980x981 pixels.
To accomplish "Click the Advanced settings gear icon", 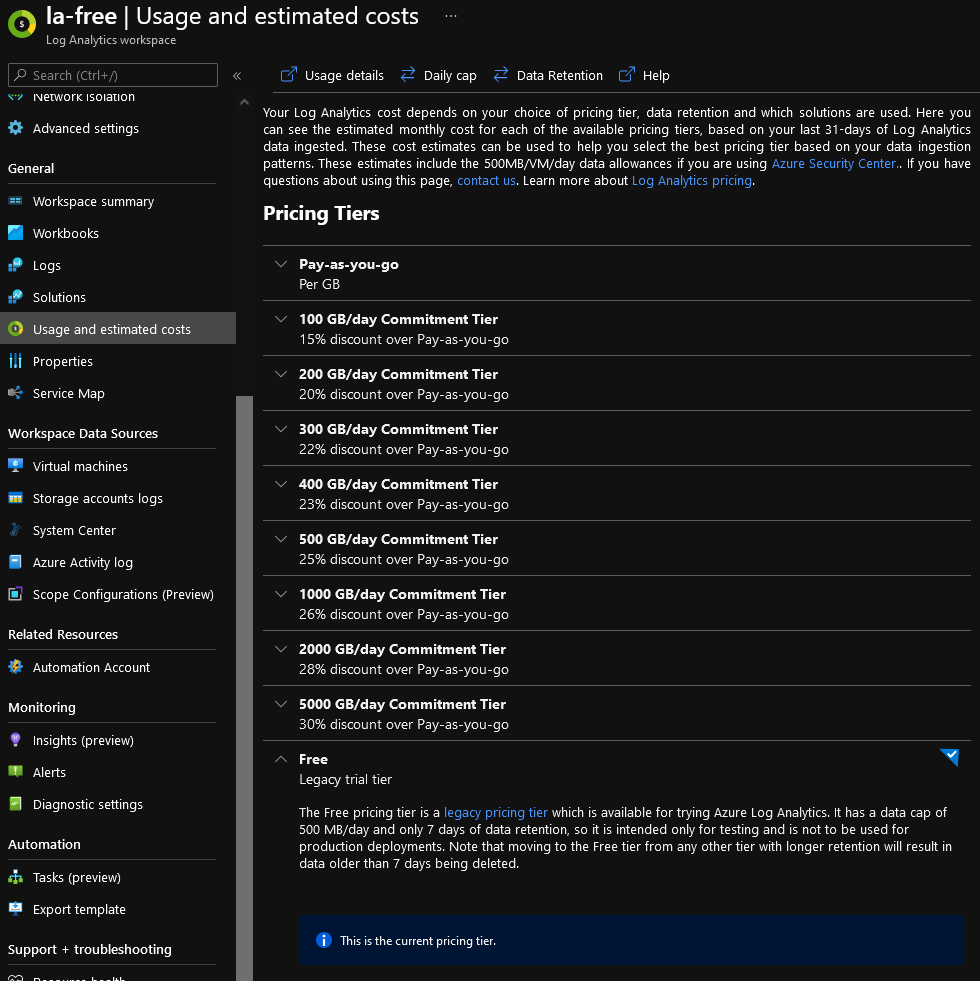I will 16,128.
